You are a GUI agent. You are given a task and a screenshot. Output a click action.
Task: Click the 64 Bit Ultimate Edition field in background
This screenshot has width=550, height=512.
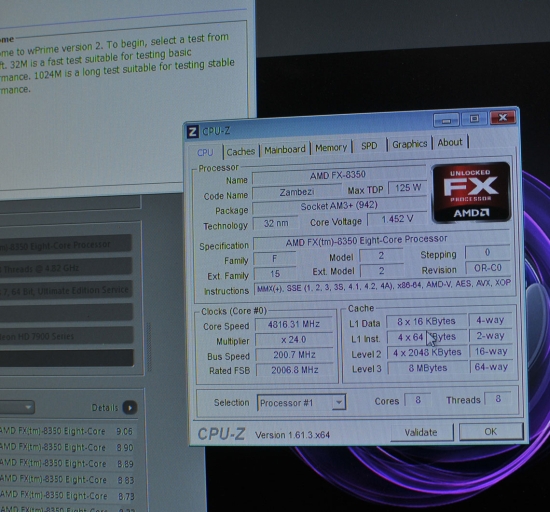tap(66, 290)
